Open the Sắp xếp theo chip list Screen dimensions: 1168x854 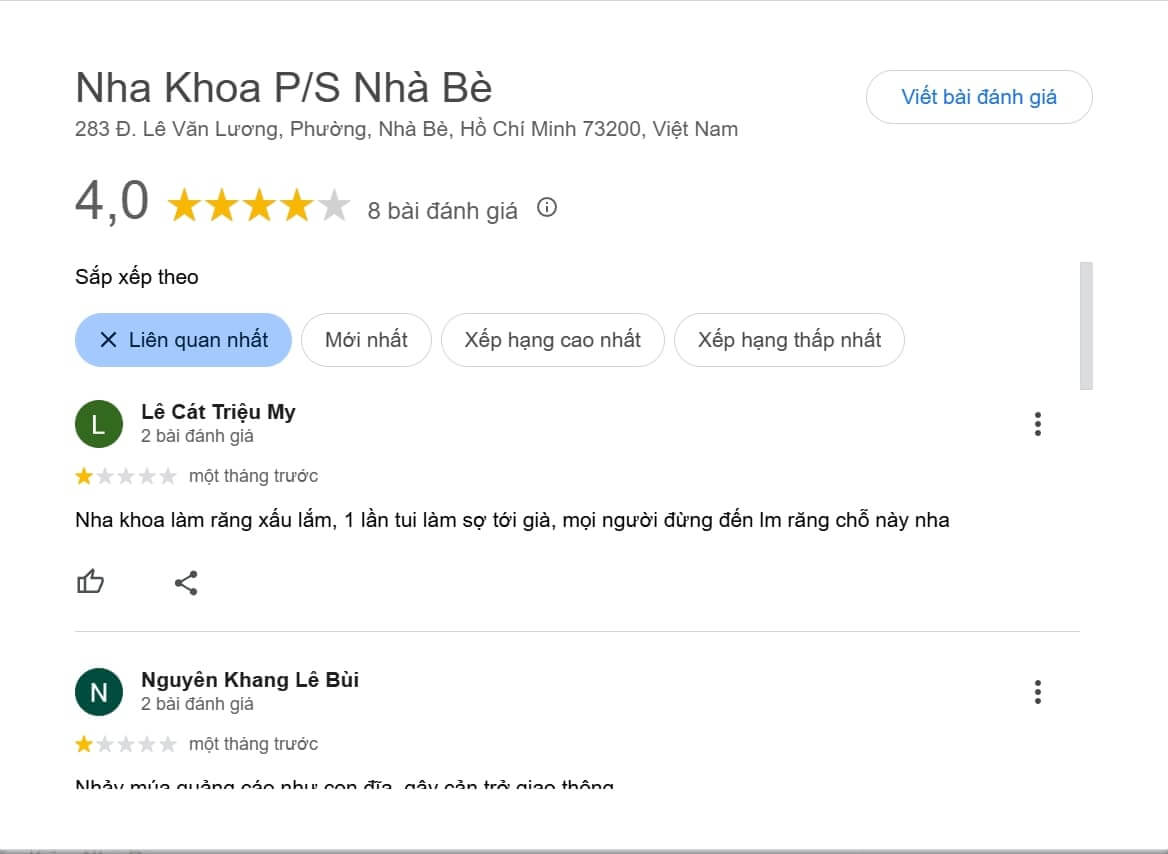pyautogui.click(x=137, y=277)
